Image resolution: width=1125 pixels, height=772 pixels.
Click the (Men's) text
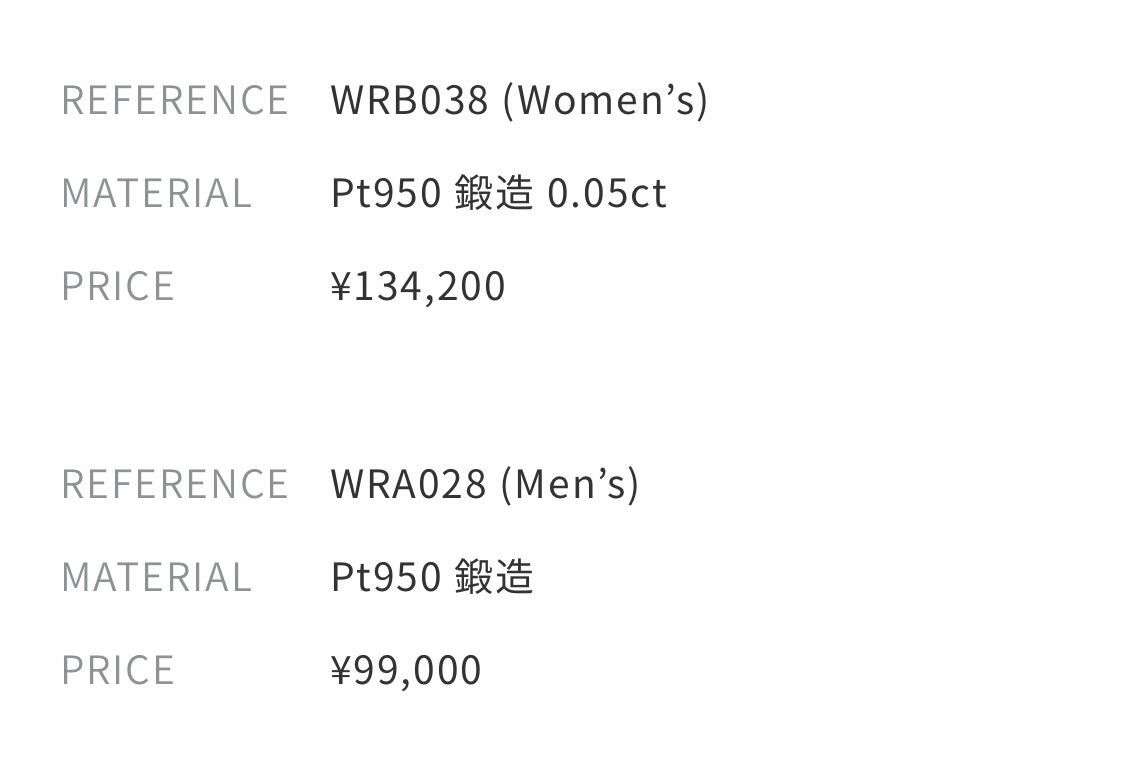click(569, 484)
